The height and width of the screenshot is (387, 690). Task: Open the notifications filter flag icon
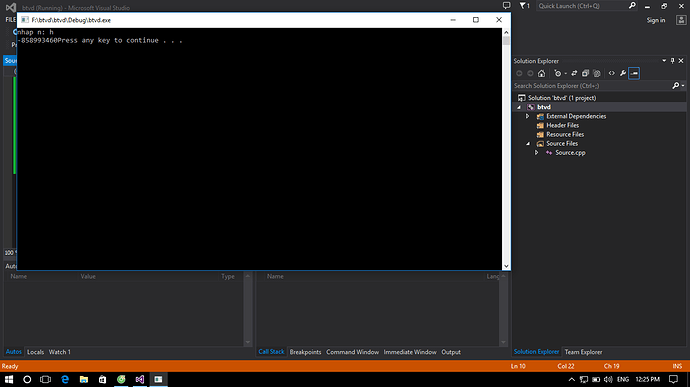[524, 6]
